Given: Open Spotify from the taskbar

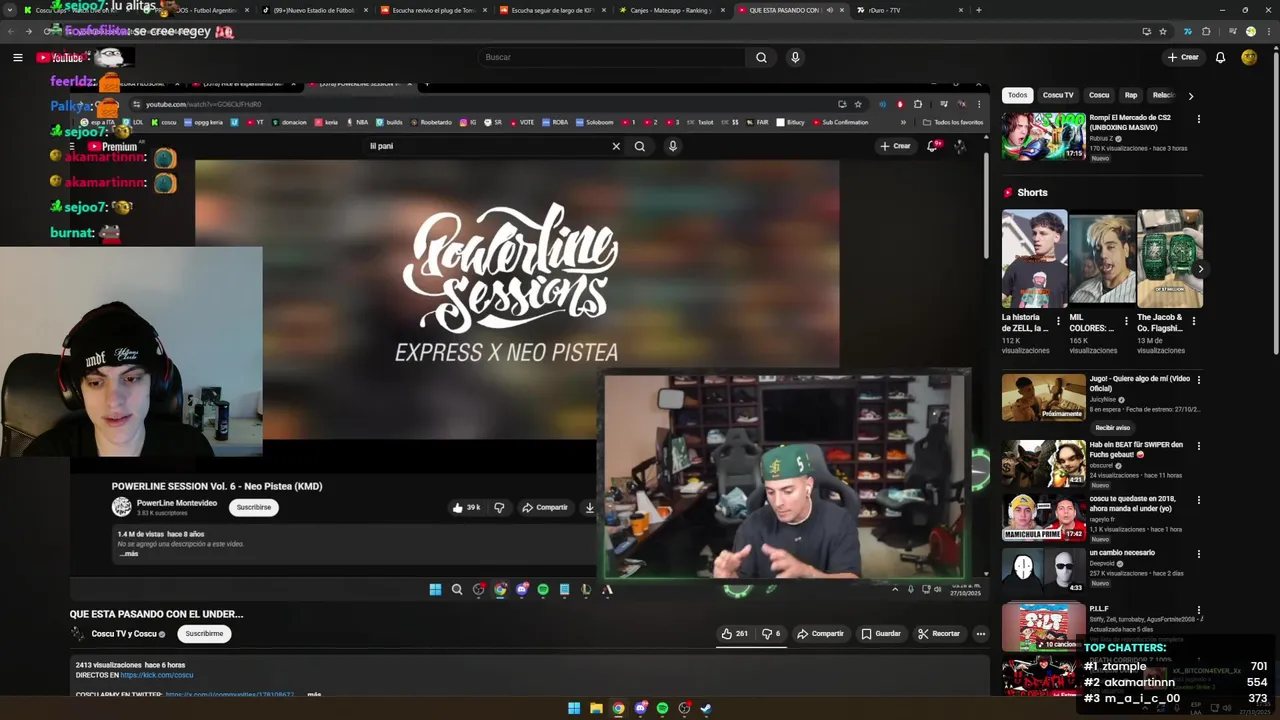Looking at the screenshot, I should point(662,708).
